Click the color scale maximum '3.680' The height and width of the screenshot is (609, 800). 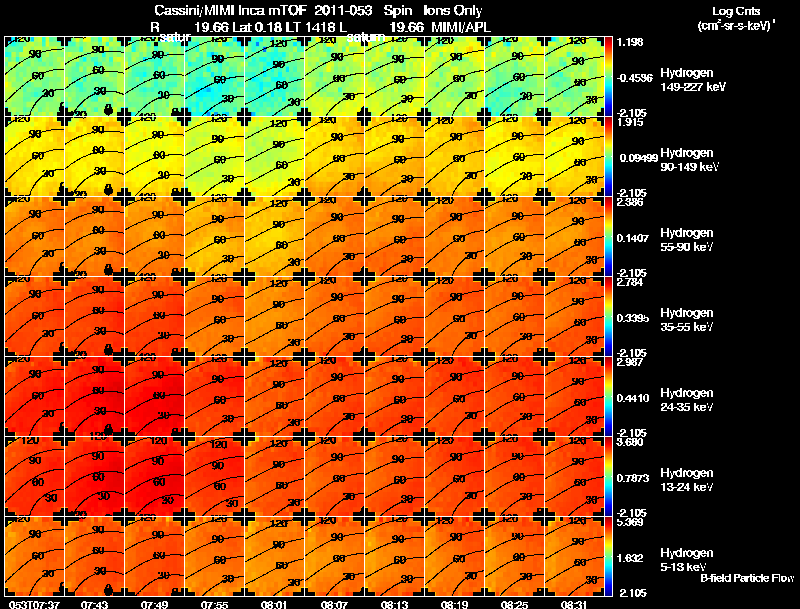point(630,442)
